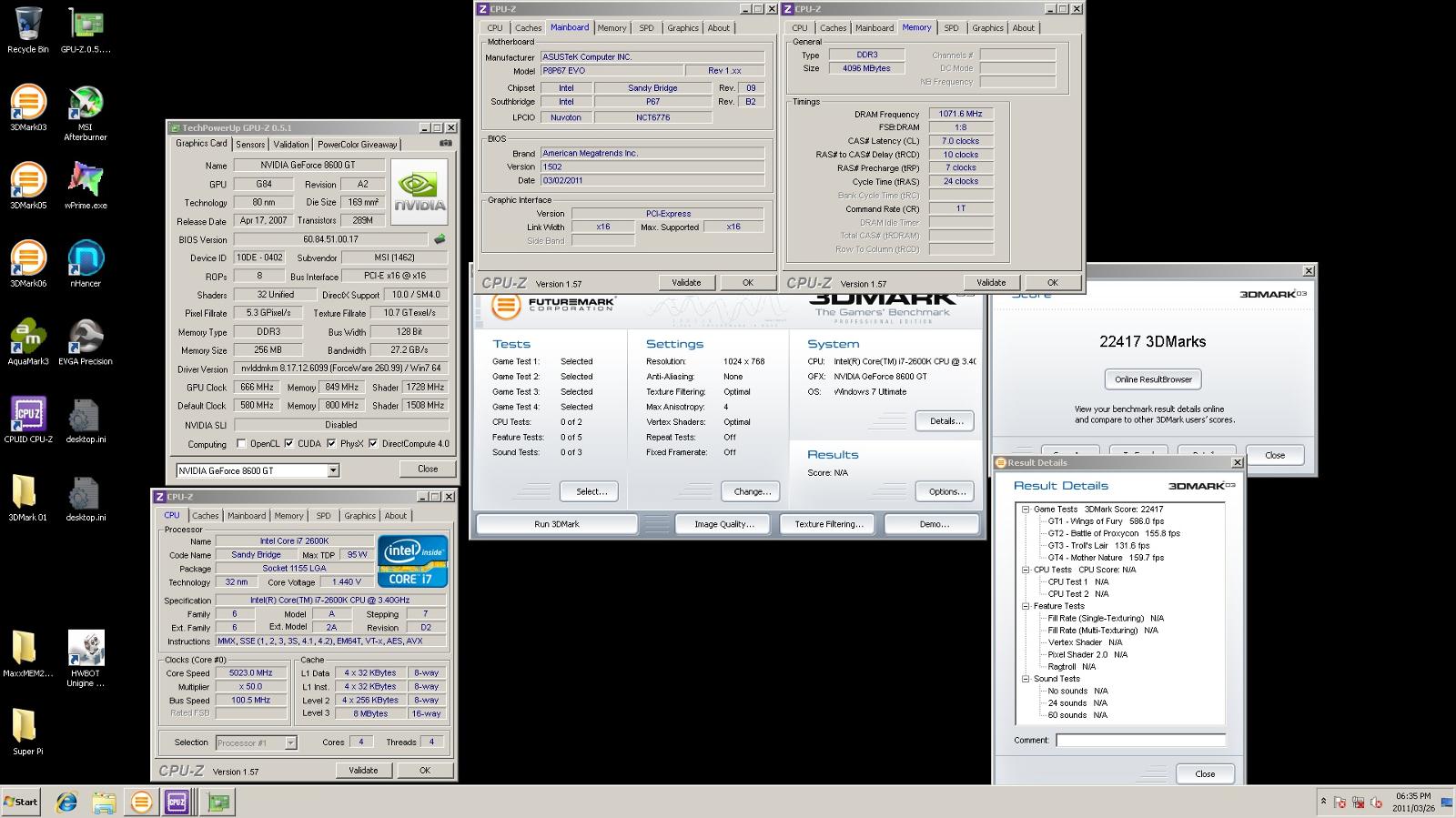
Task: Open the 3DMark 01 folder icon
Action: click(x=28, y=499)
